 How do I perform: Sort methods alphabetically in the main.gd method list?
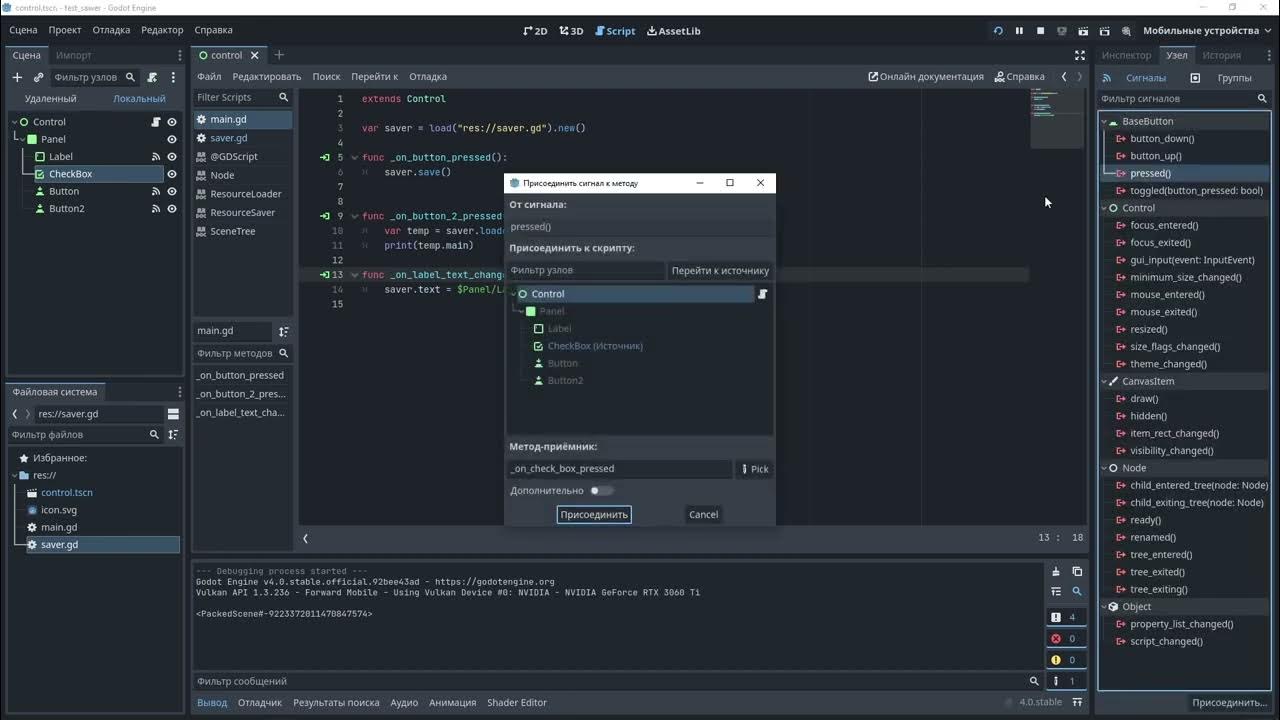[x=284, y=331]
